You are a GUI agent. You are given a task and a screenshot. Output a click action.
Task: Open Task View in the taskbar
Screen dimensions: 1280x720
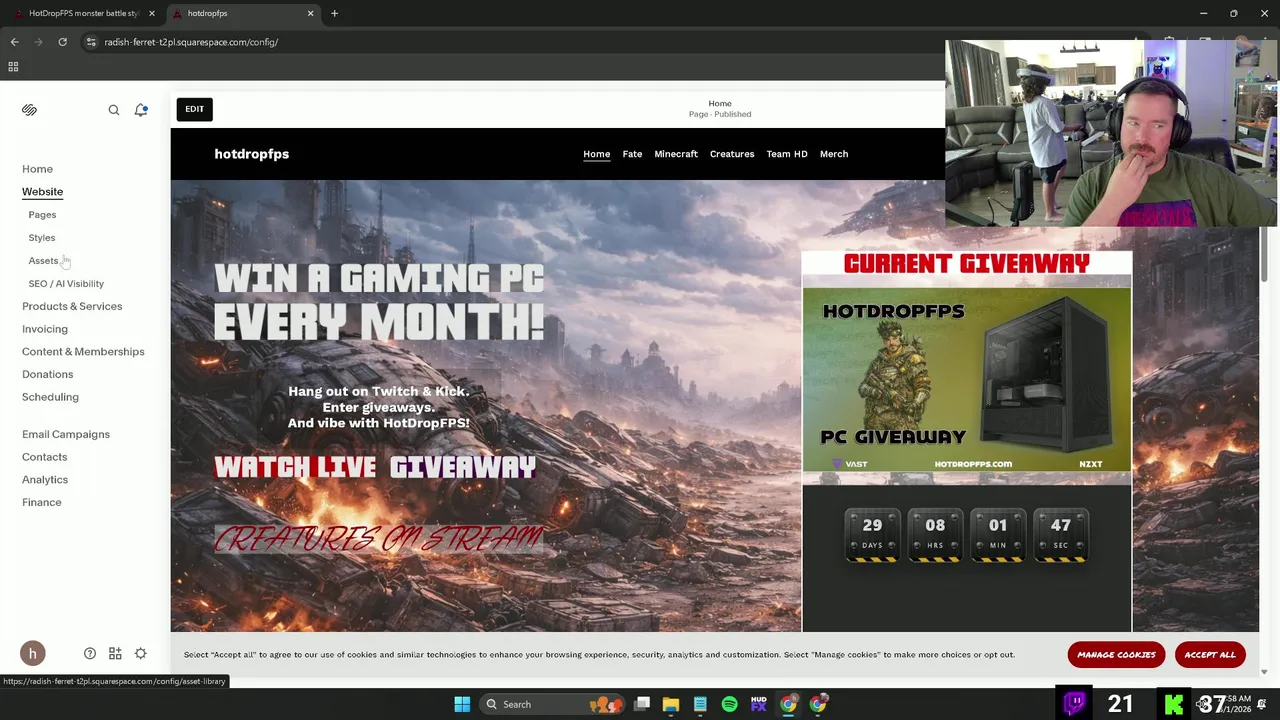click(x=642, y=704)
